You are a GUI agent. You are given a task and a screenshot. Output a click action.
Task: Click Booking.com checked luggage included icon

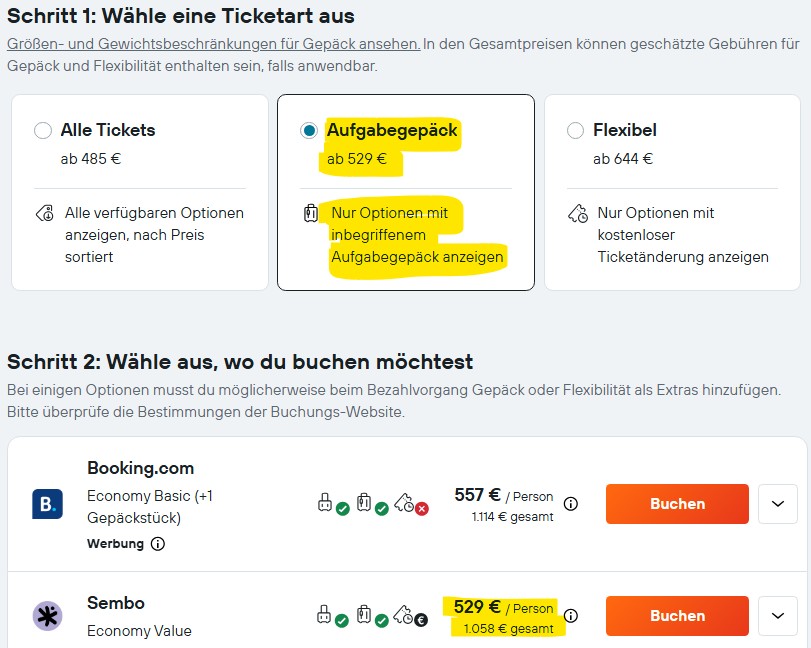click(366, 502)
